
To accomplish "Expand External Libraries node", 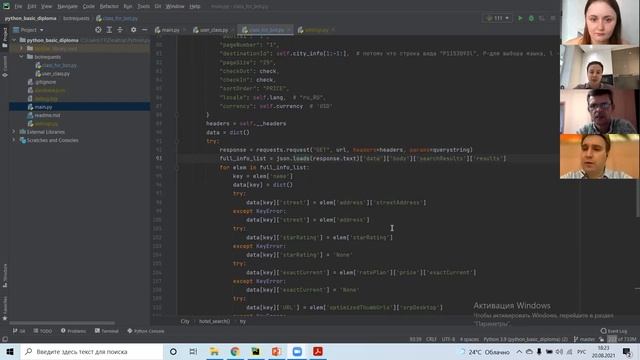I will [x=14, y=132].
